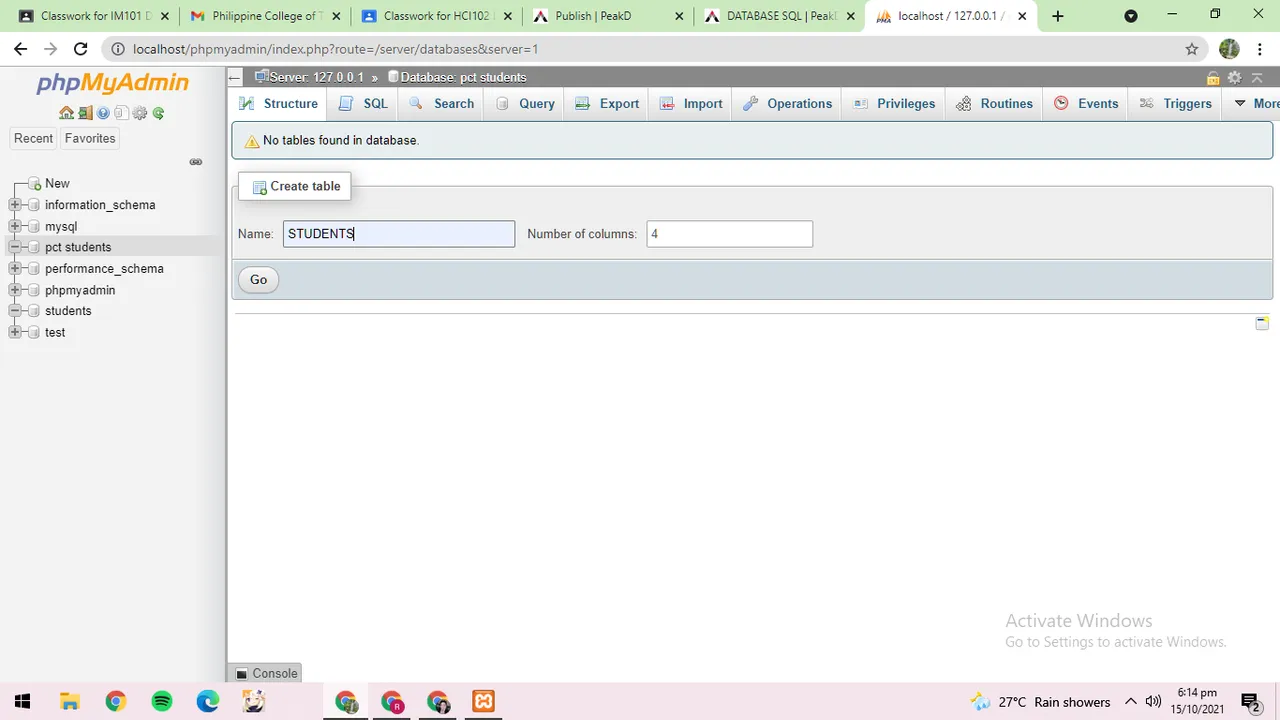Click the bookmark note icon below panel
1280x720 pixels.
tap(1262, 323)
